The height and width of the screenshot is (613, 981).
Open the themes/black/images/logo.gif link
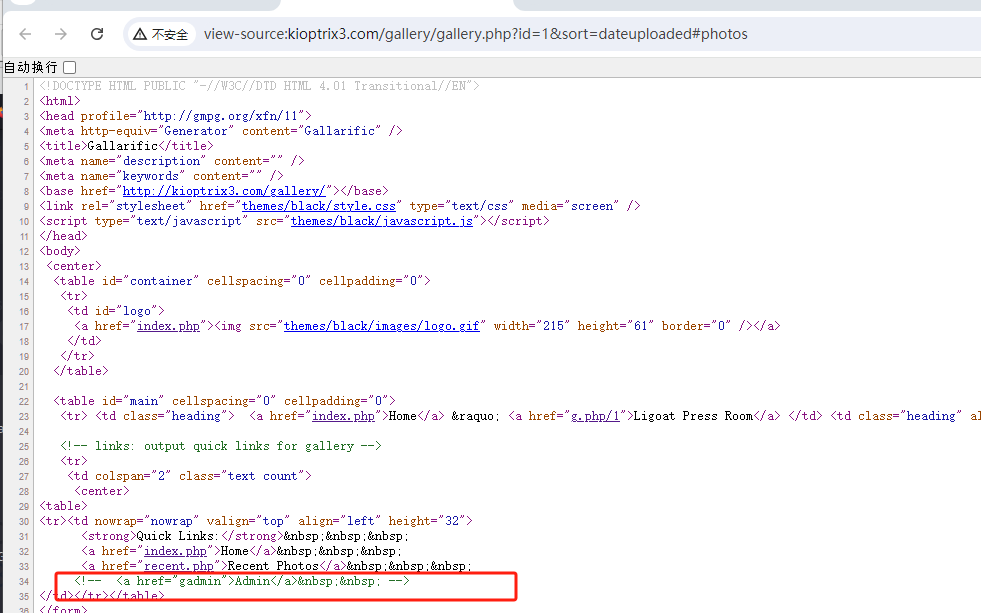[382, 326]
